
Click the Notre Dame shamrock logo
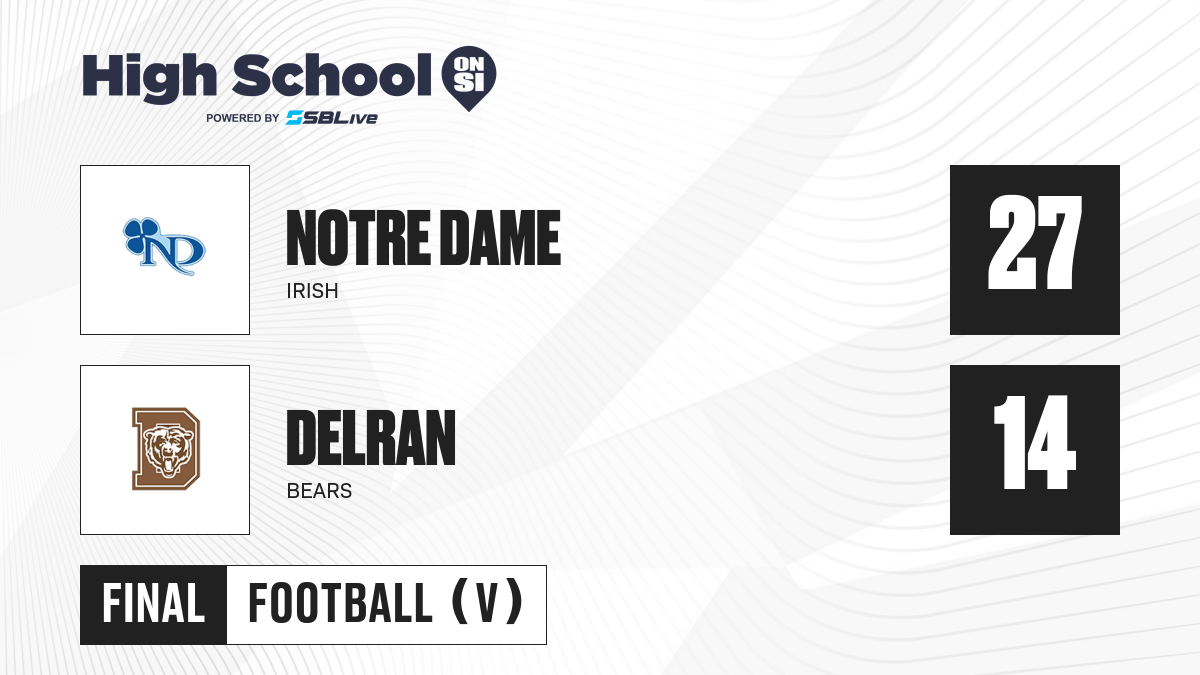coord(164,247)
